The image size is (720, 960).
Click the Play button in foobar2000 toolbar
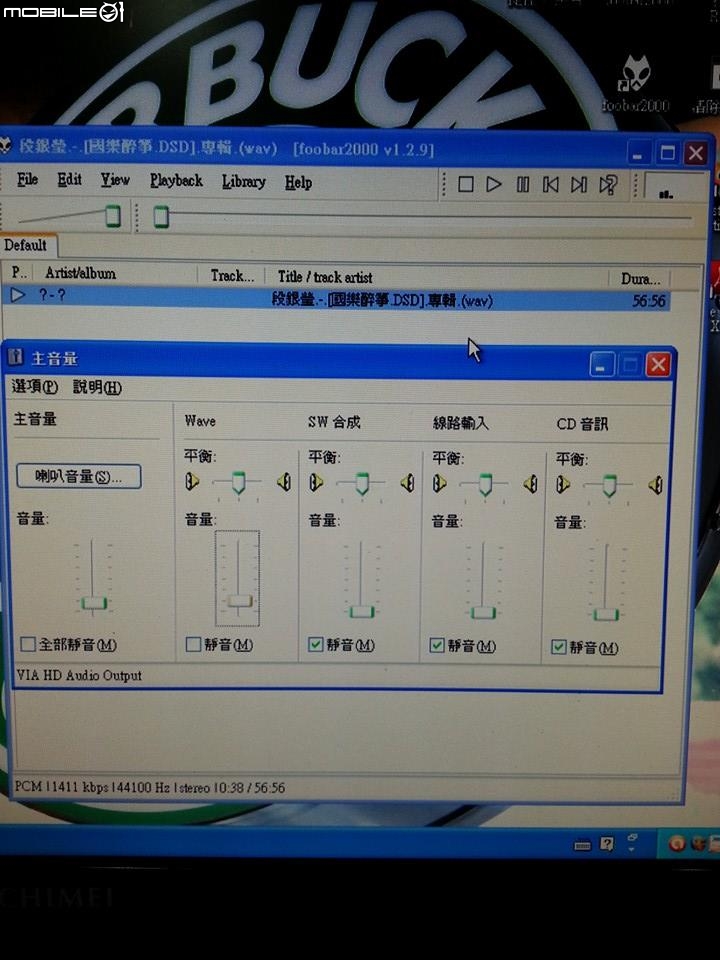click(x=493, y=184)
